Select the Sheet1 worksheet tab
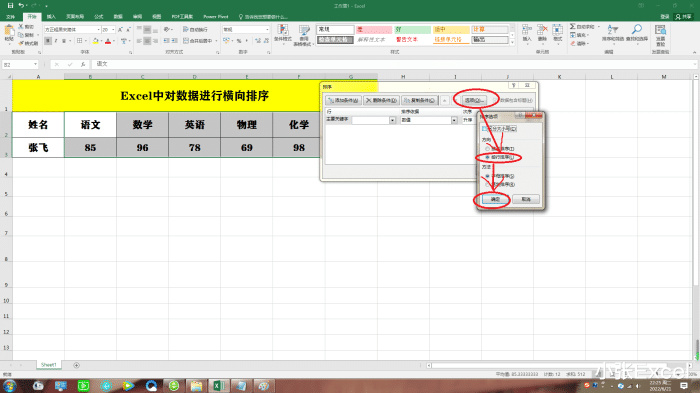 click(x=49, y=365)
